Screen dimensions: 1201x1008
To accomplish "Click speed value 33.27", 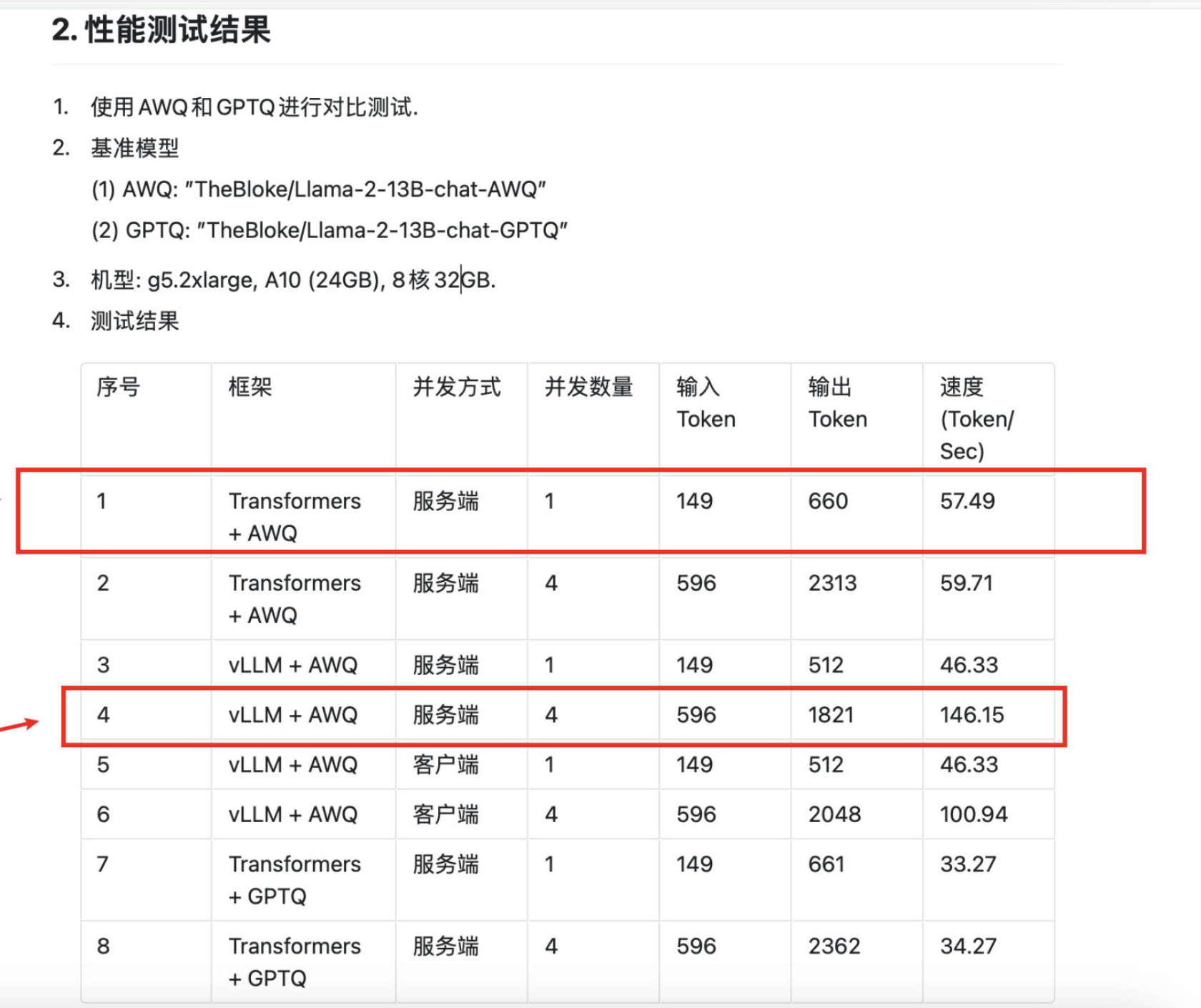I will pos(968,864).
